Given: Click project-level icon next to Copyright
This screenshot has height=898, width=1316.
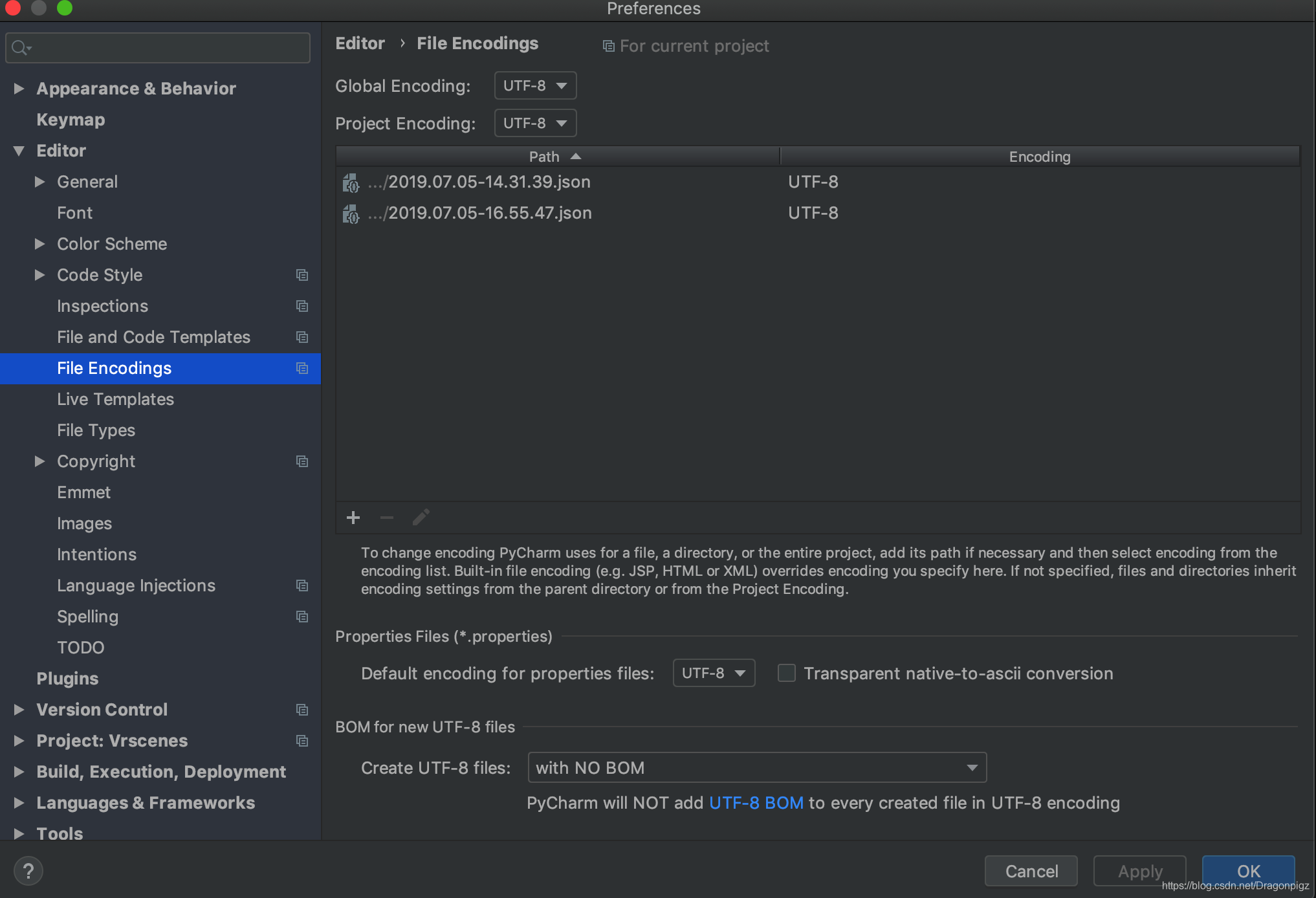Looking at the screenshot, I should tap(302, 461).
